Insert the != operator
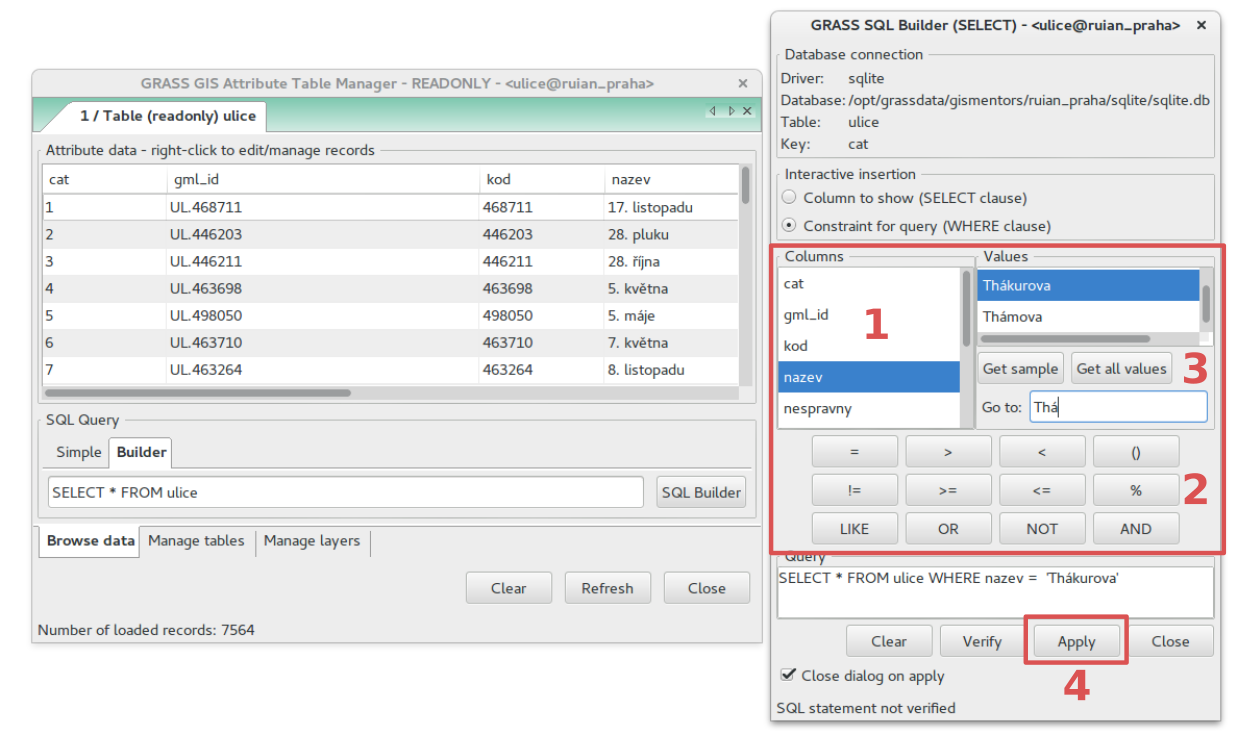This screenshot has height=735, width=1238. [x=854, y=490]
